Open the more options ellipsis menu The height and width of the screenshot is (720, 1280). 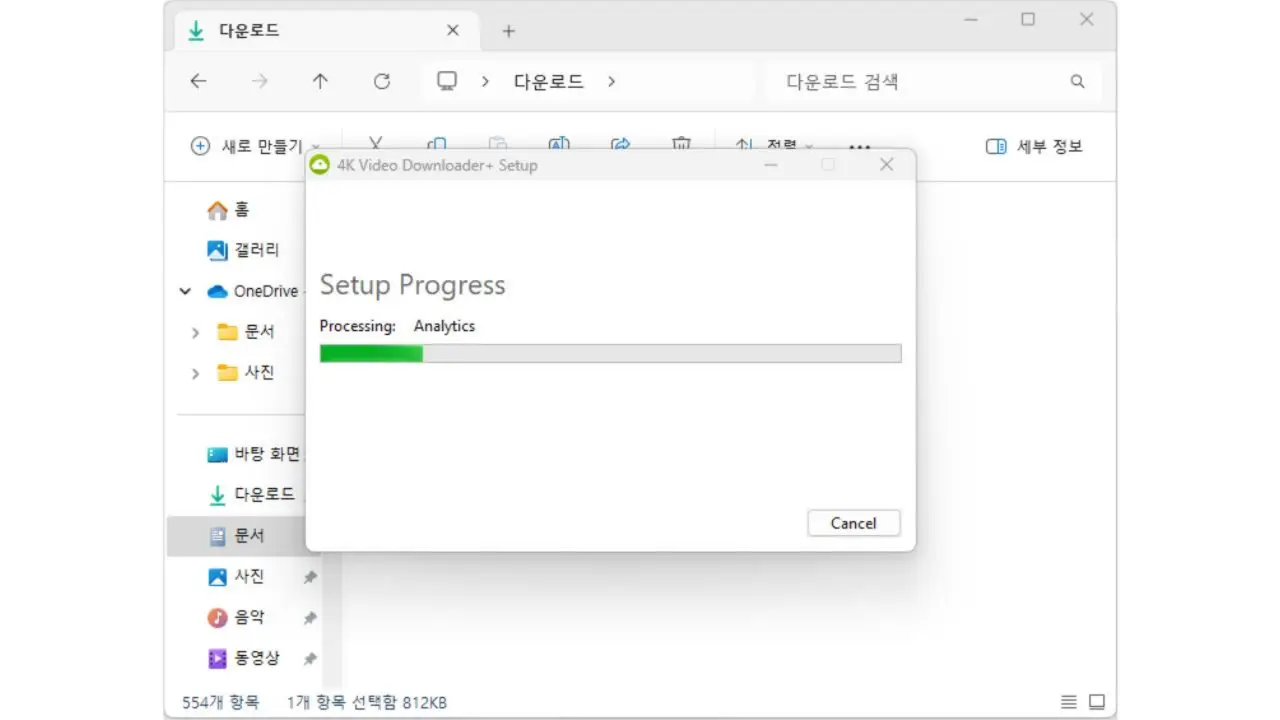(x=859, y=147)
